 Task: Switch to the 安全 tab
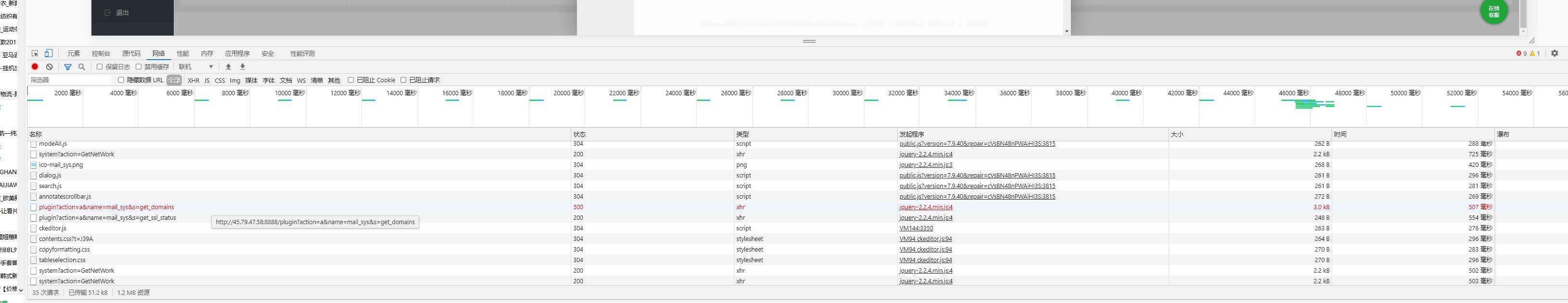(268, 53)
